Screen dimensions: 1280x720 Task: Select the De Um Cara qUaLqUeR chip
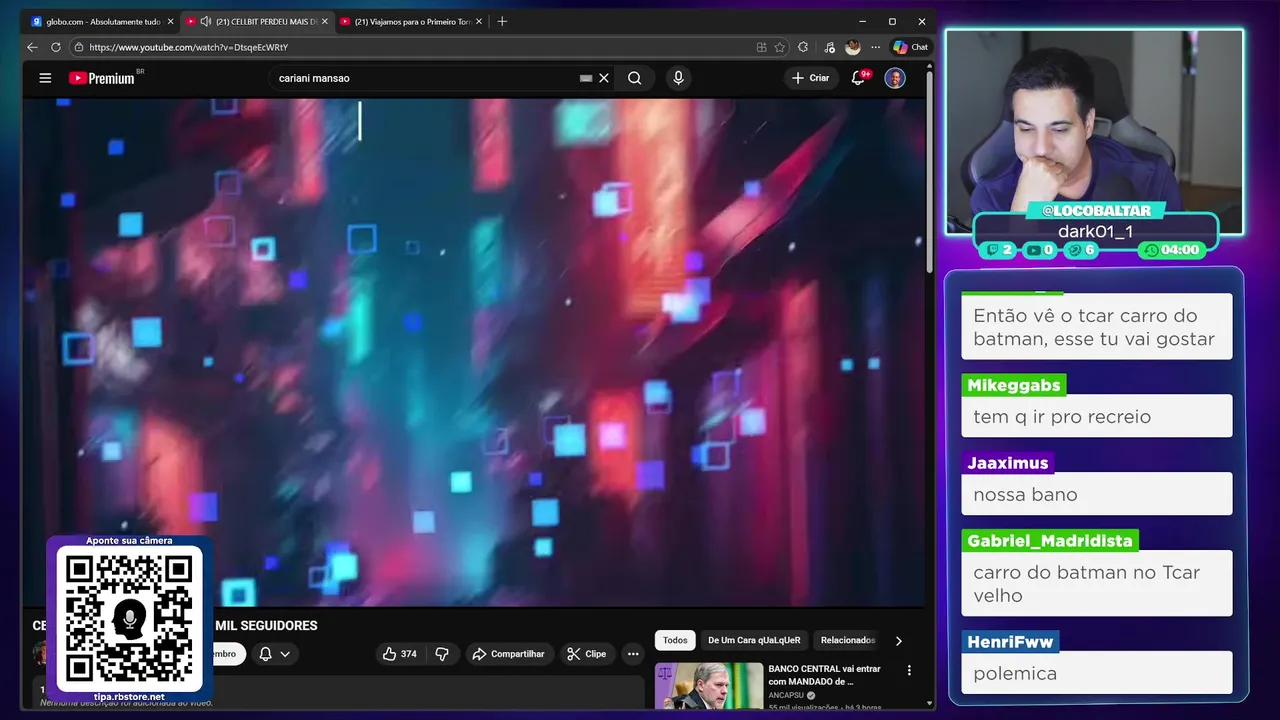click(x=754, y=640)
